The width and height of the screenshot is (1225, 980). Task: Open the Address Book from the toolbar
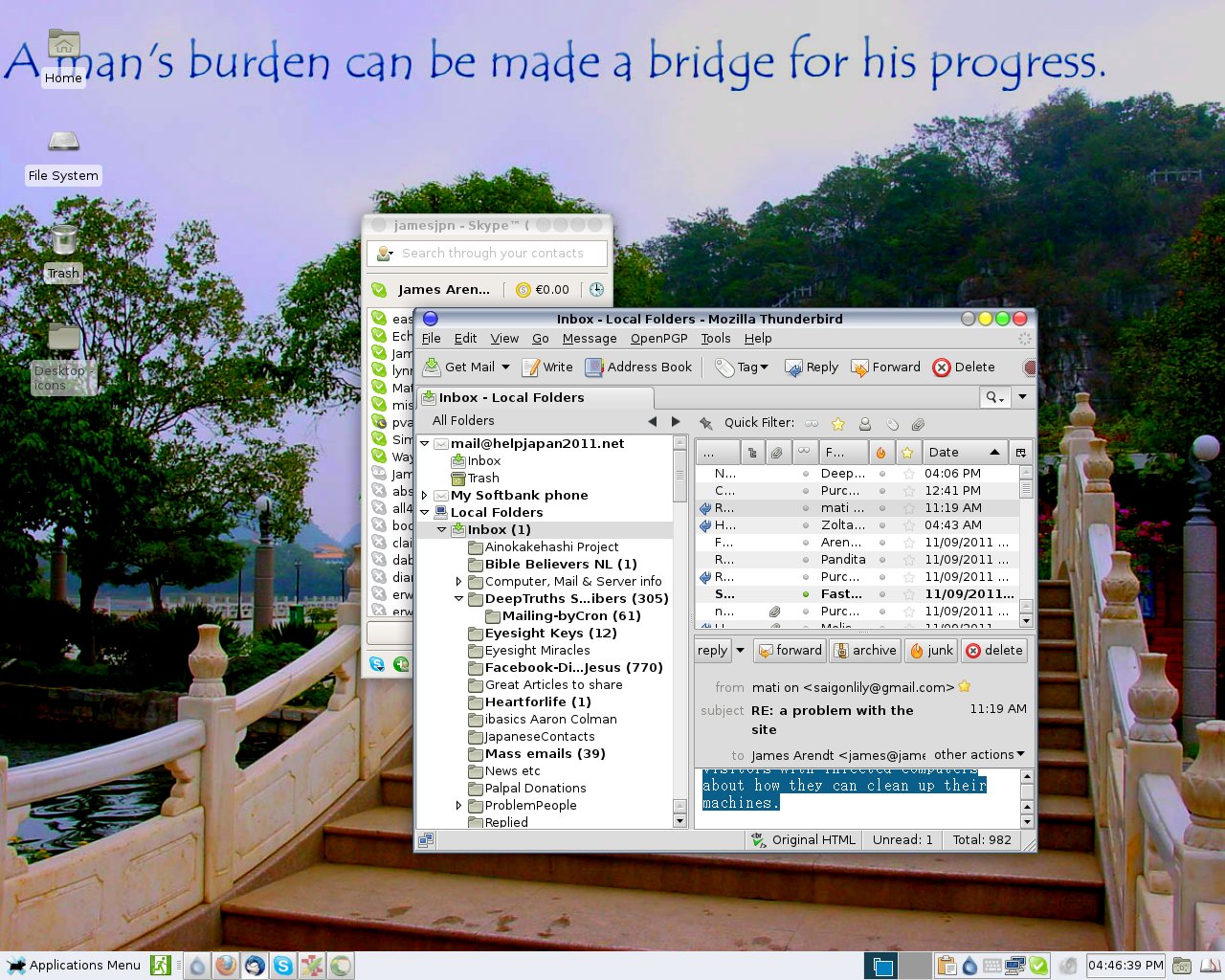coord(637,367)
